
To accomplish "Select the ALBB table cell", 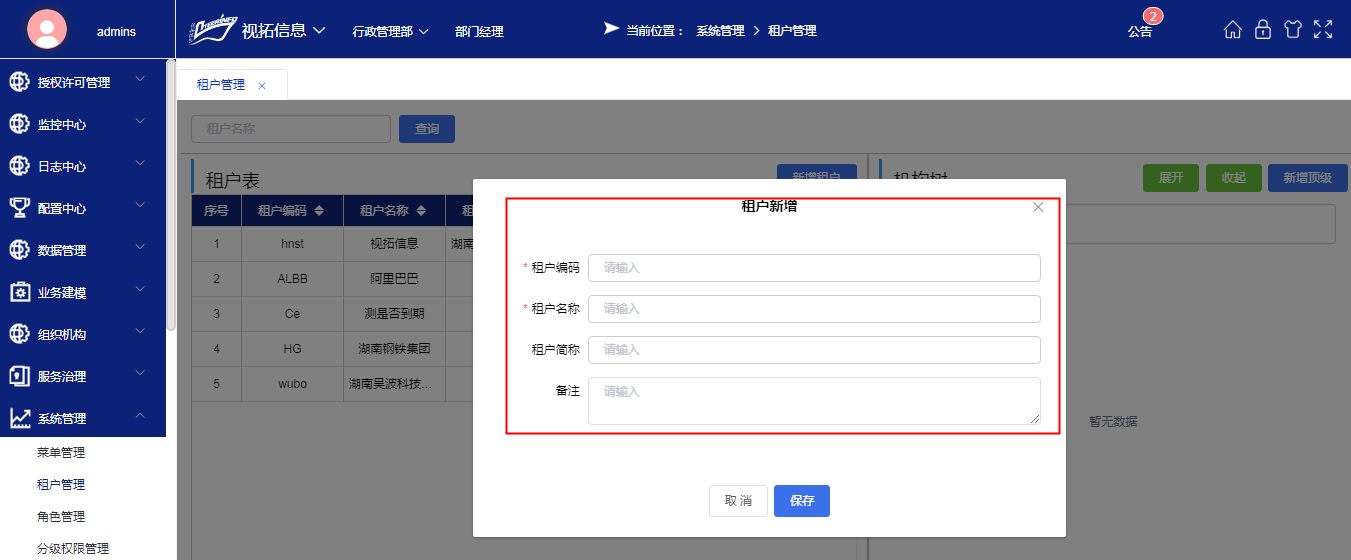I will [292, 279].
